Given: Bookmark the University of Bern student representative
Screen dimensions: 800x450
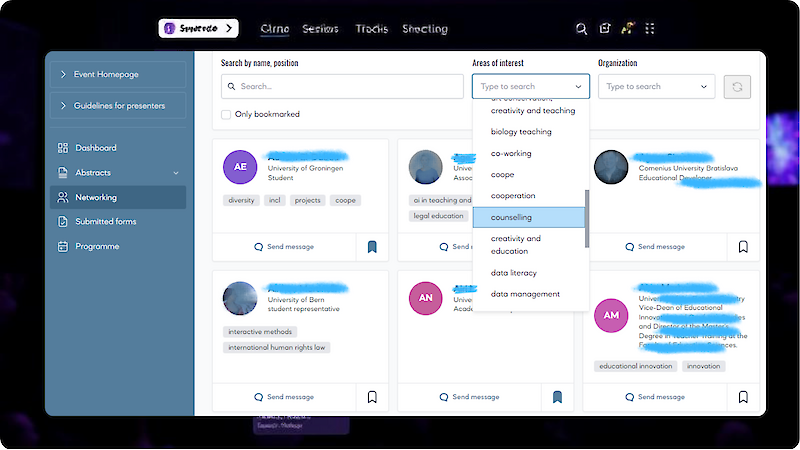Looking at the screenshot, I should click(371, 397).
